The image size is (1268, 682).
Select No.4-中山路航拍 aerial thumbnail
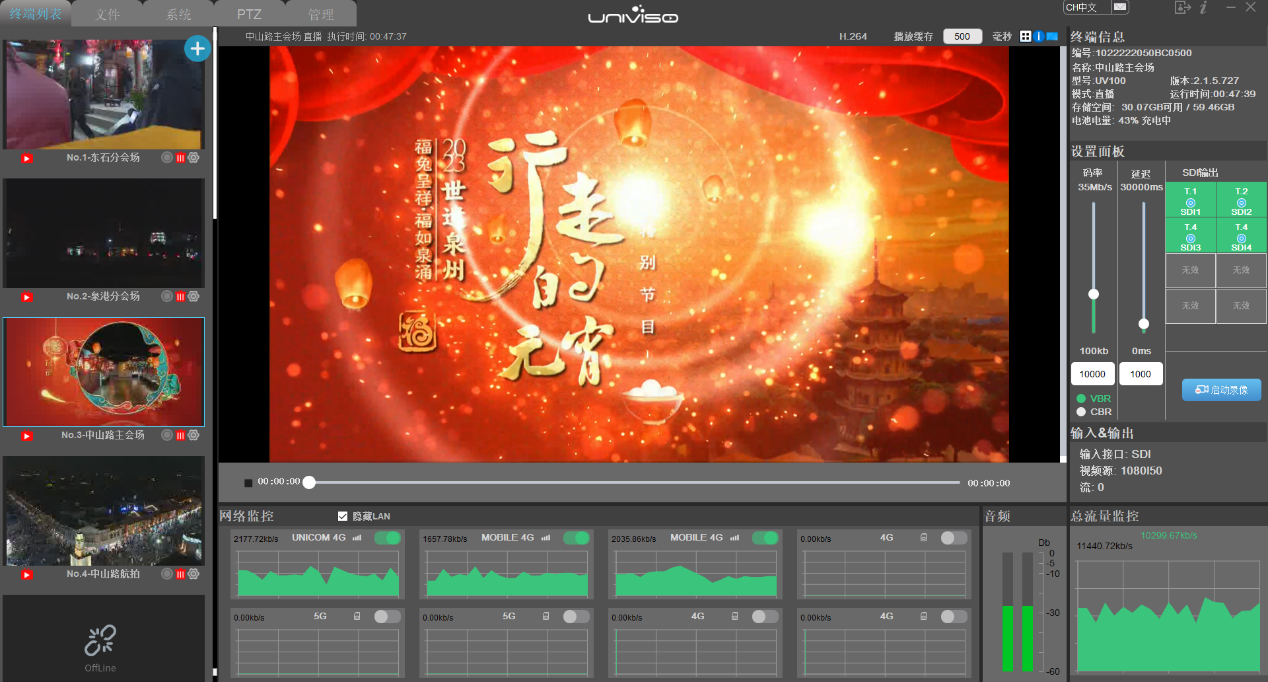[x=104, y=511]
